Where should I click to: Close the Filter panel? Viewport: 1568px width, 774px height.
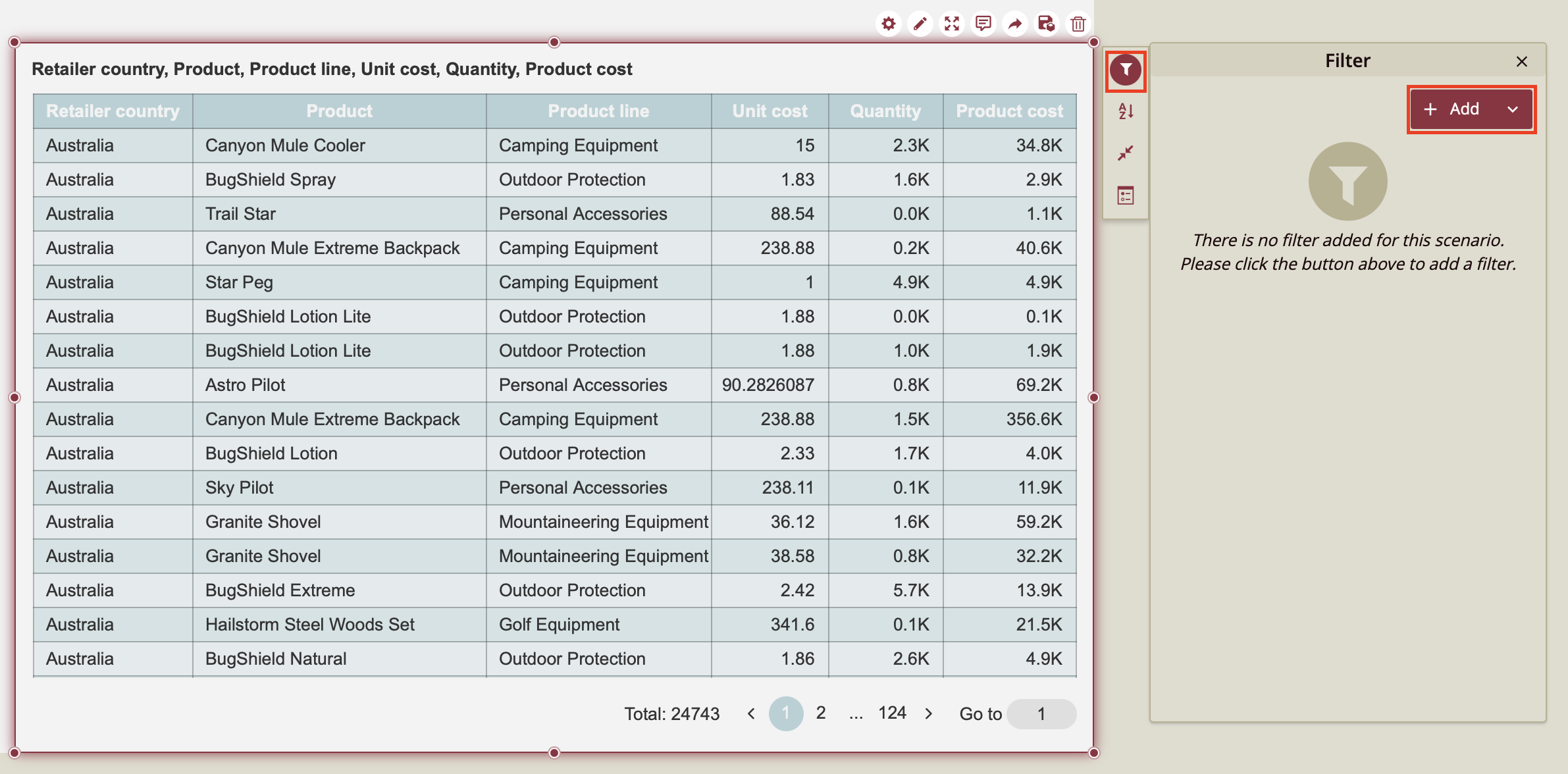1521,62
